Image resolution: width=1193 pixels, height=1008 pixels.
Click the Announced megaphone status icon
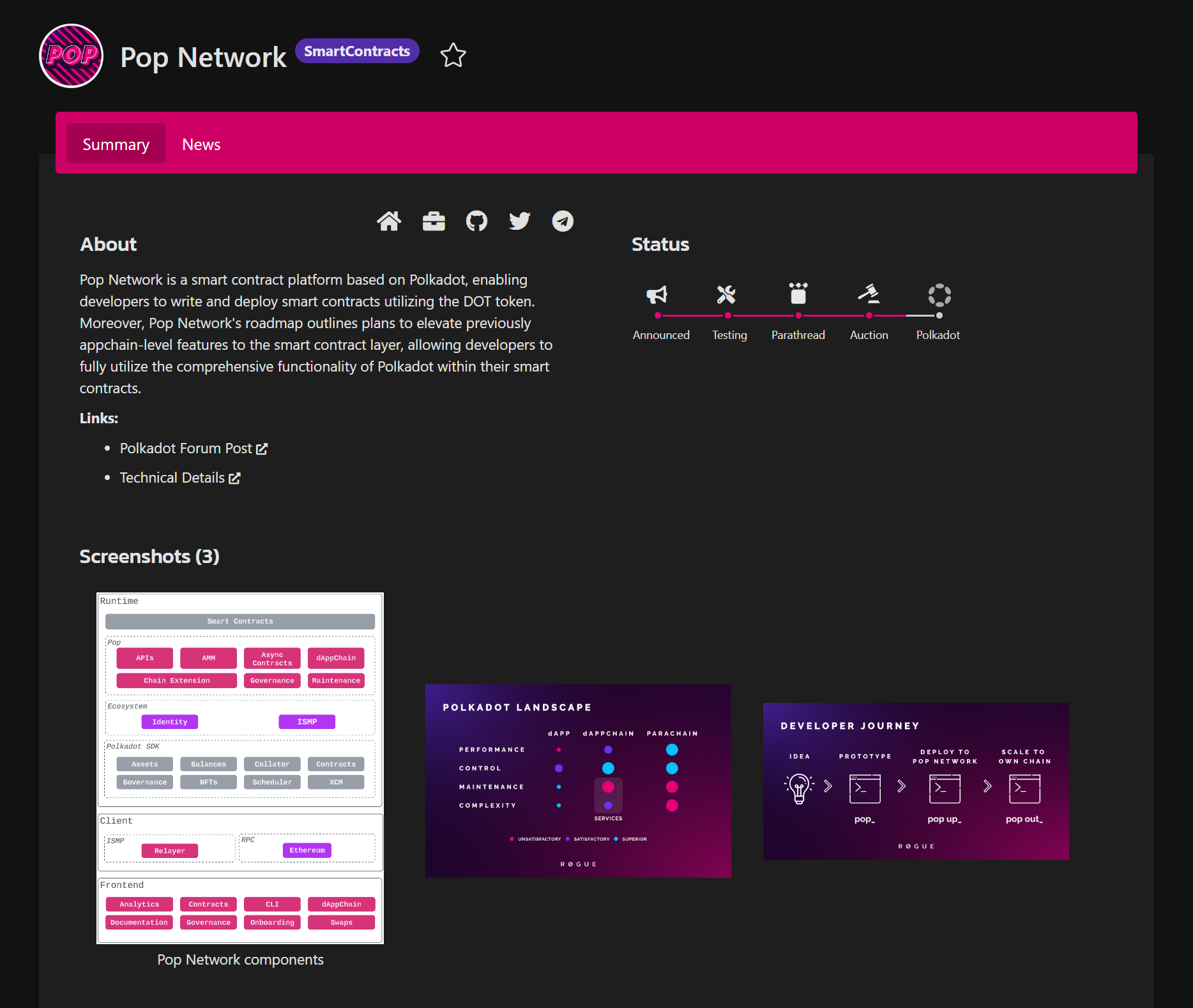coord(657,294)
